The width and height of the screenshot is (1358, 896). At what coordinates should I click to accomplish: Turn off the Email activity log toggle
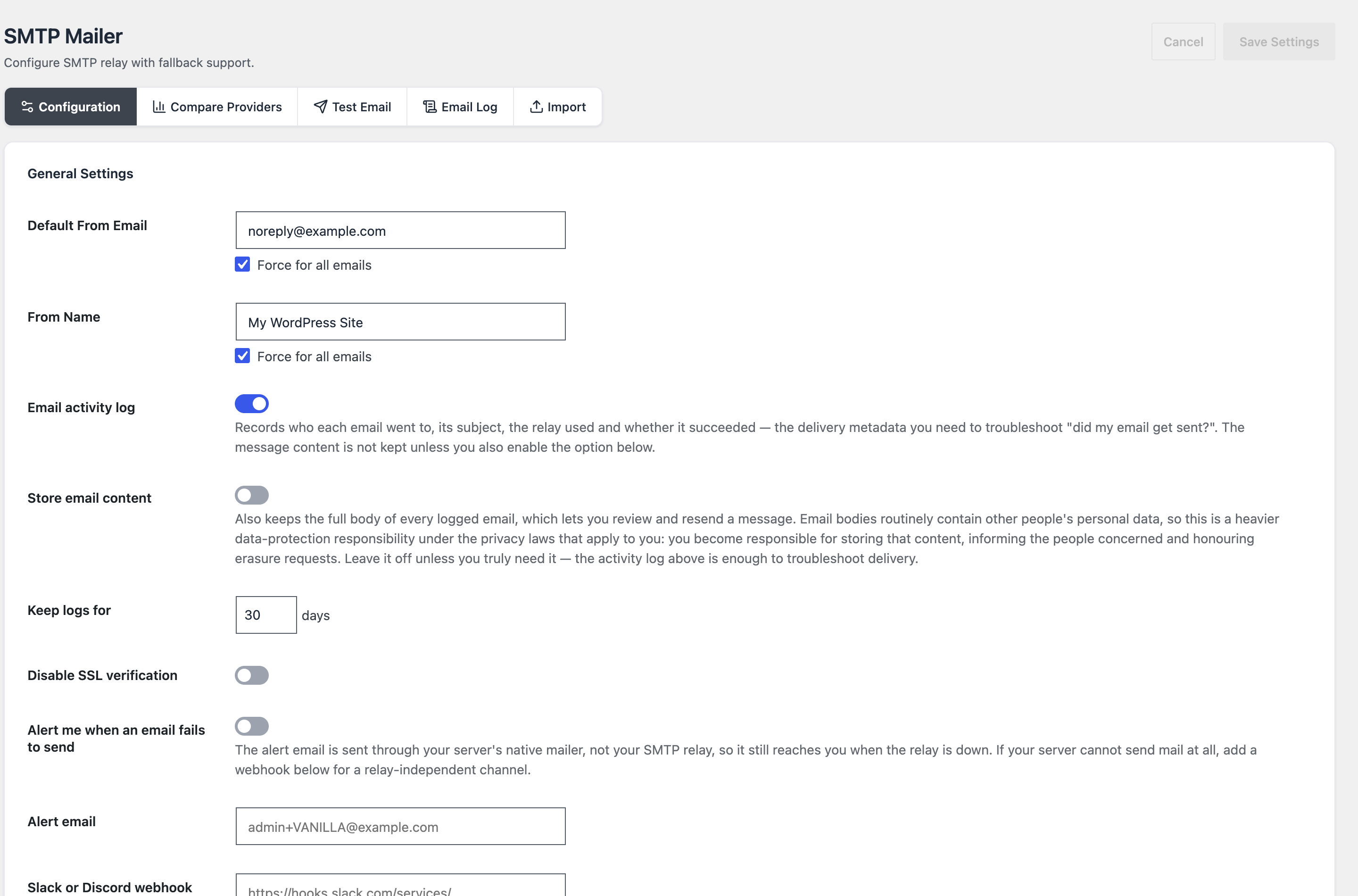[251, 403]
